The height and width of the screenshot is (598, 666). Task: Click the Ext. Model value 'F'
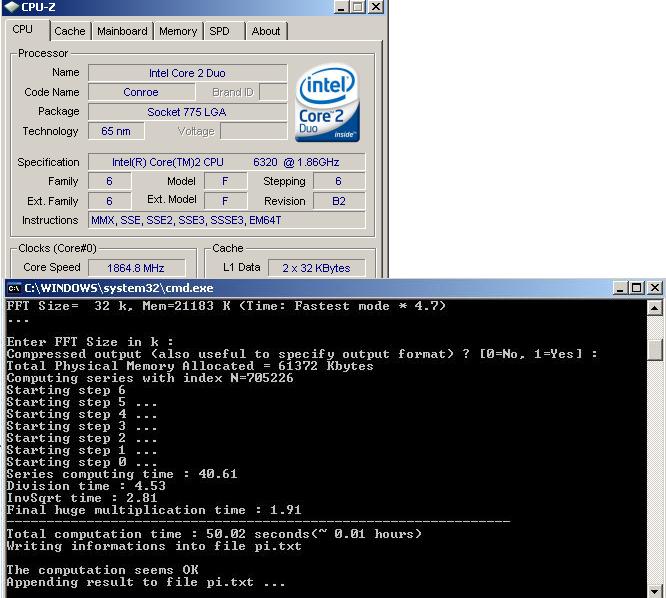[x=226, y=201]
